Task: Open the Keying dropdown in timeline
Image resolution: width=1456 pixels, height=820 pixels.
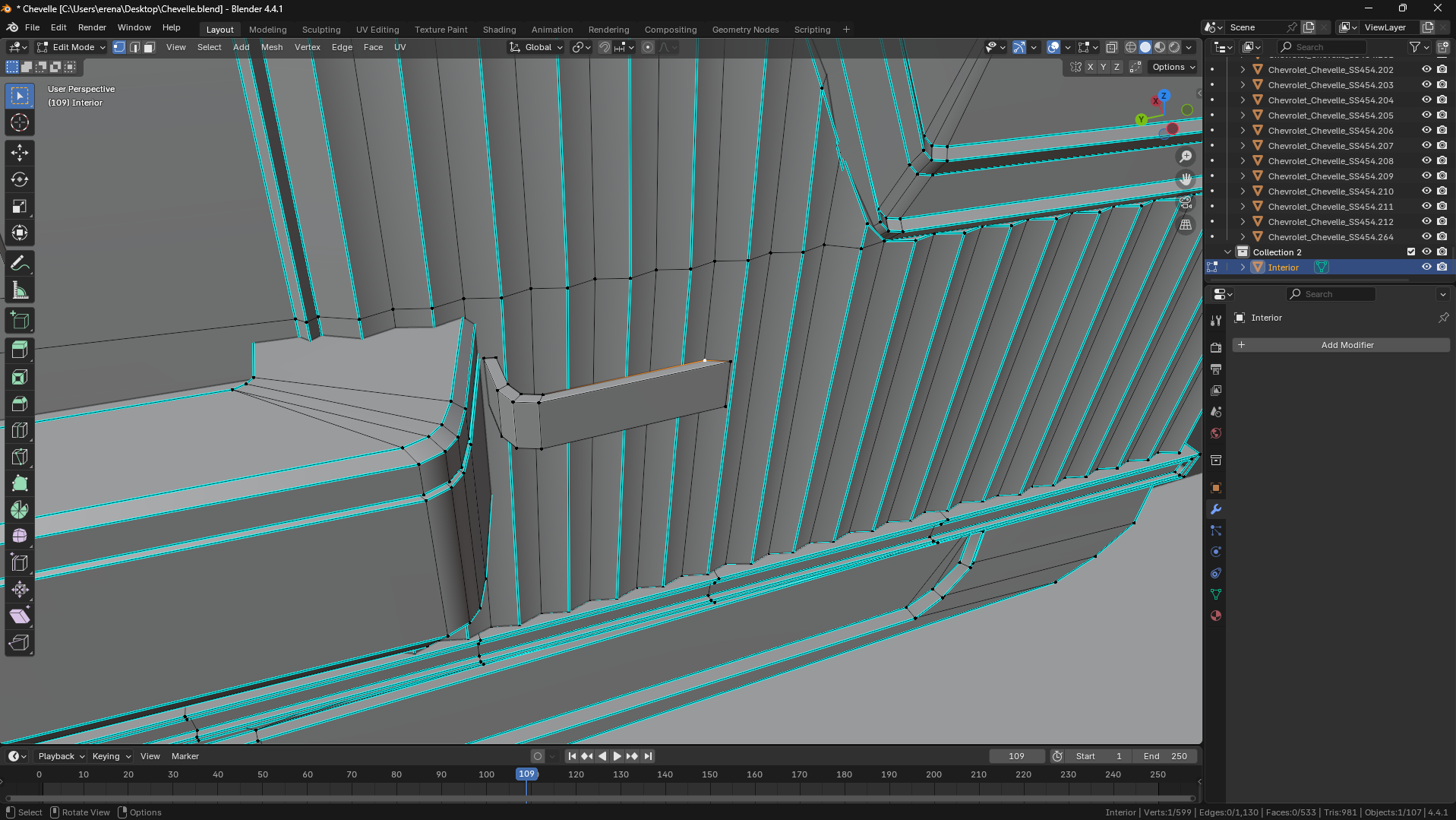Action: pyautogui.click(x=112, y=756)
